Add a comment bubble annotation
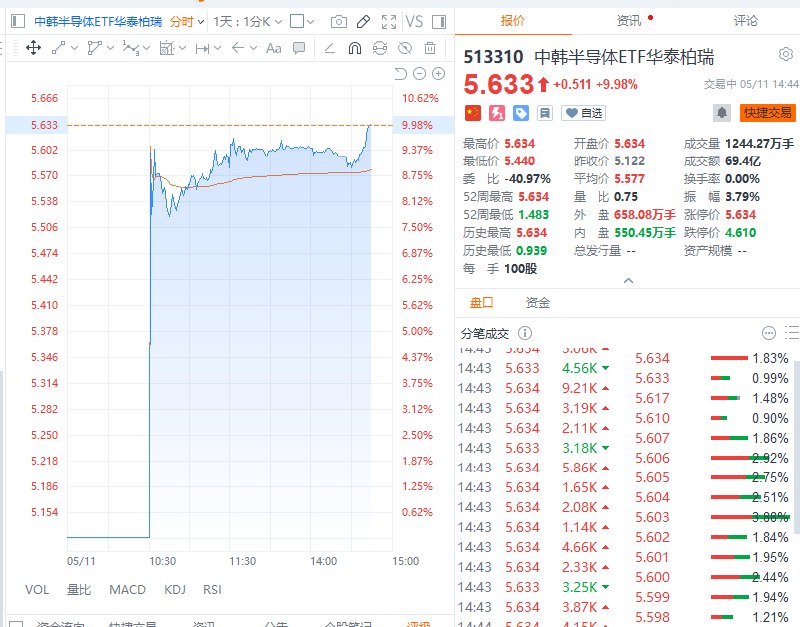Image resolution: width=800 pixels, height=627 pixels. pyautogui.click(x=299, y=48)
